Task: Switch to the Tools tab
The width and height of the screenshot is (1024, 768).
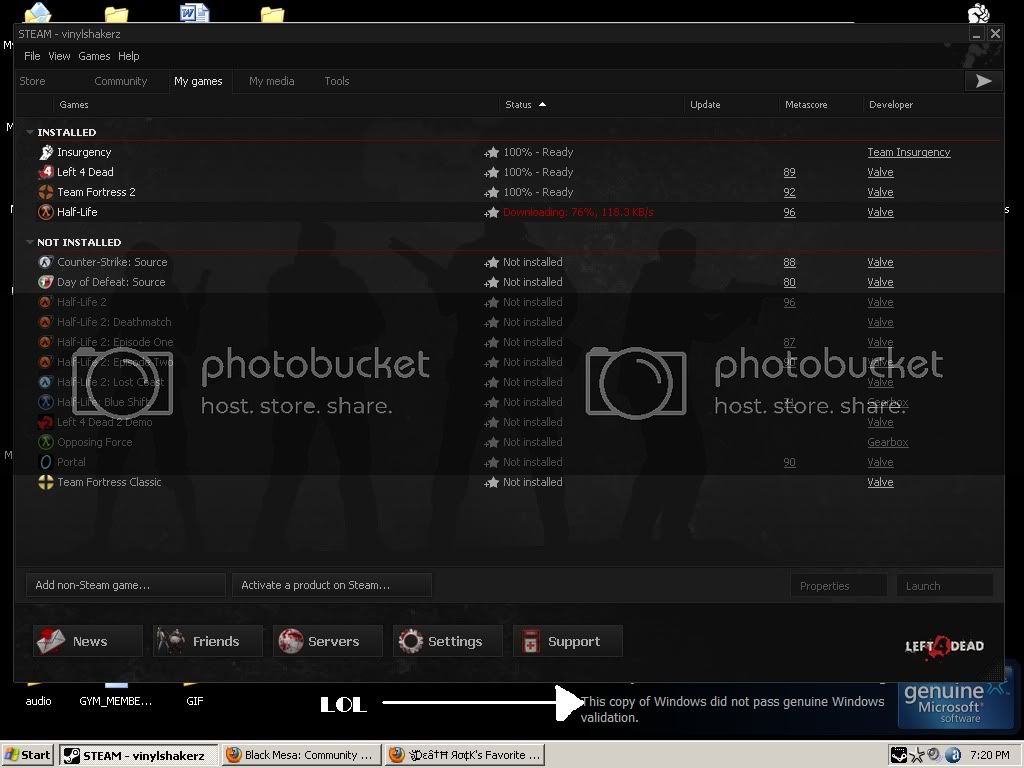Action: [337, 81]
